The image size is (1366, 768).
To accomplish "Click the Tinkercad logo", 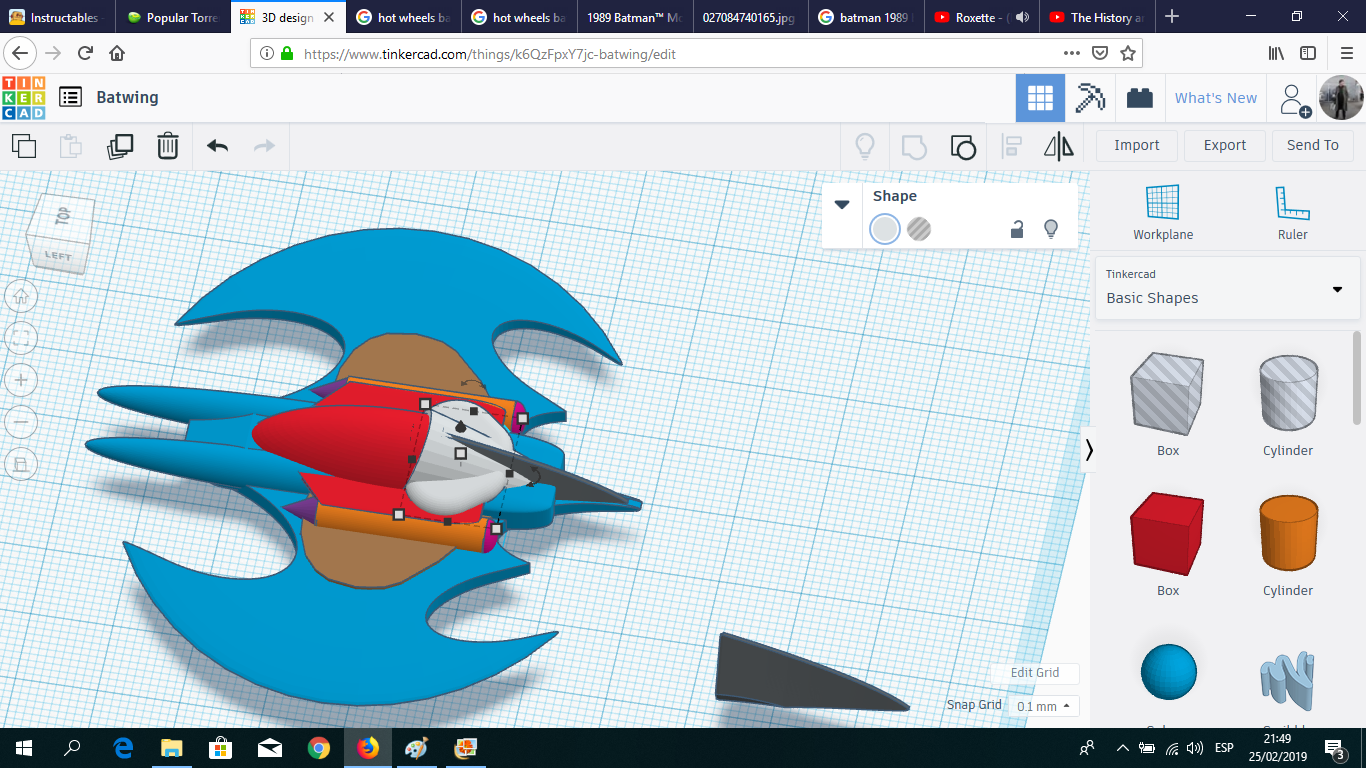I will click(23, 98).
